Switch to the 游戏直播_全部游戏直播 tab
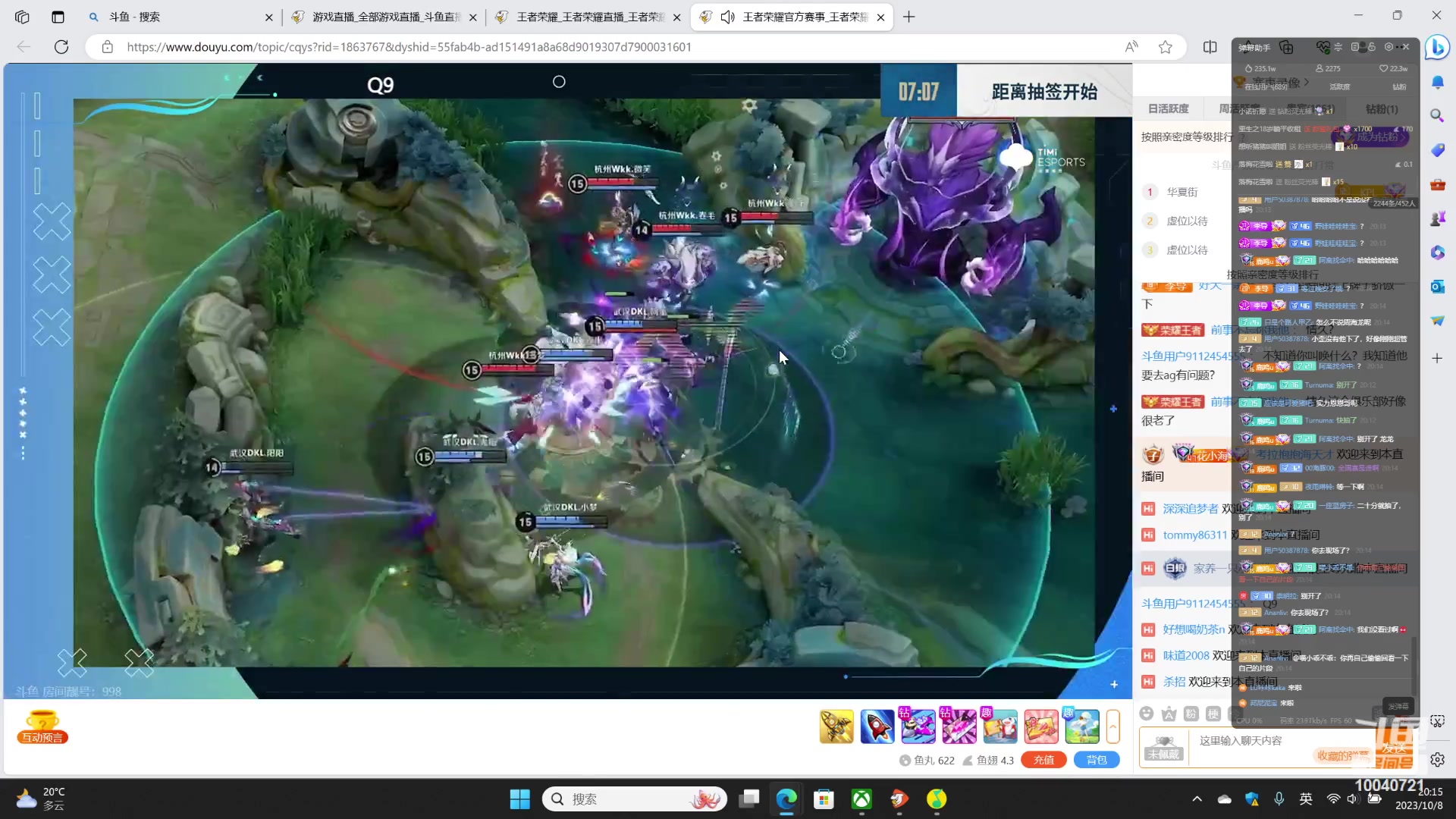1456x819 pixels. pyautogui.click(x=384, y=17)
